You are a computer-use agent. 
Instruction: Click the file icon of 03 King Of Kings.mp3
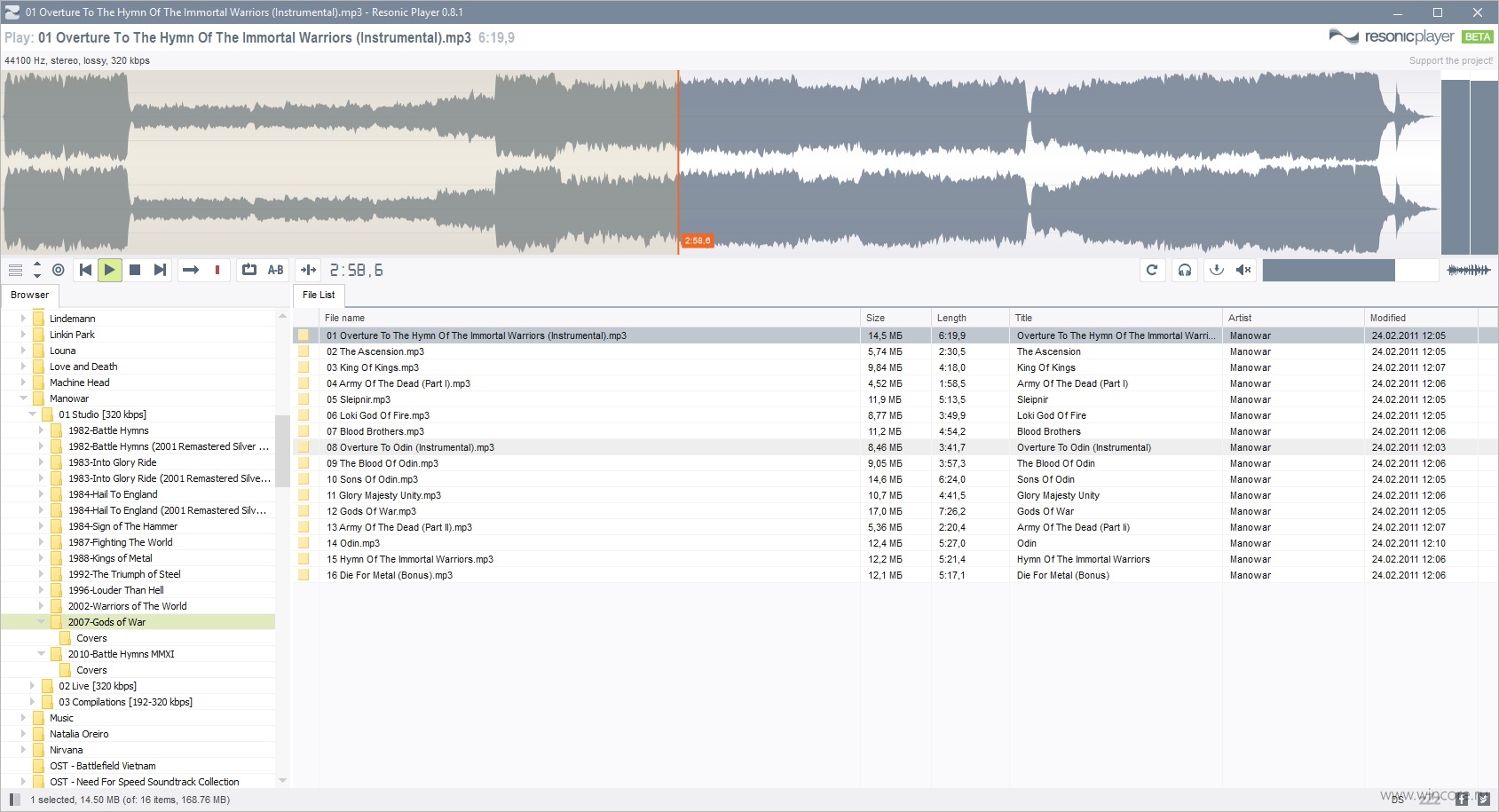[x=304, y=367]
